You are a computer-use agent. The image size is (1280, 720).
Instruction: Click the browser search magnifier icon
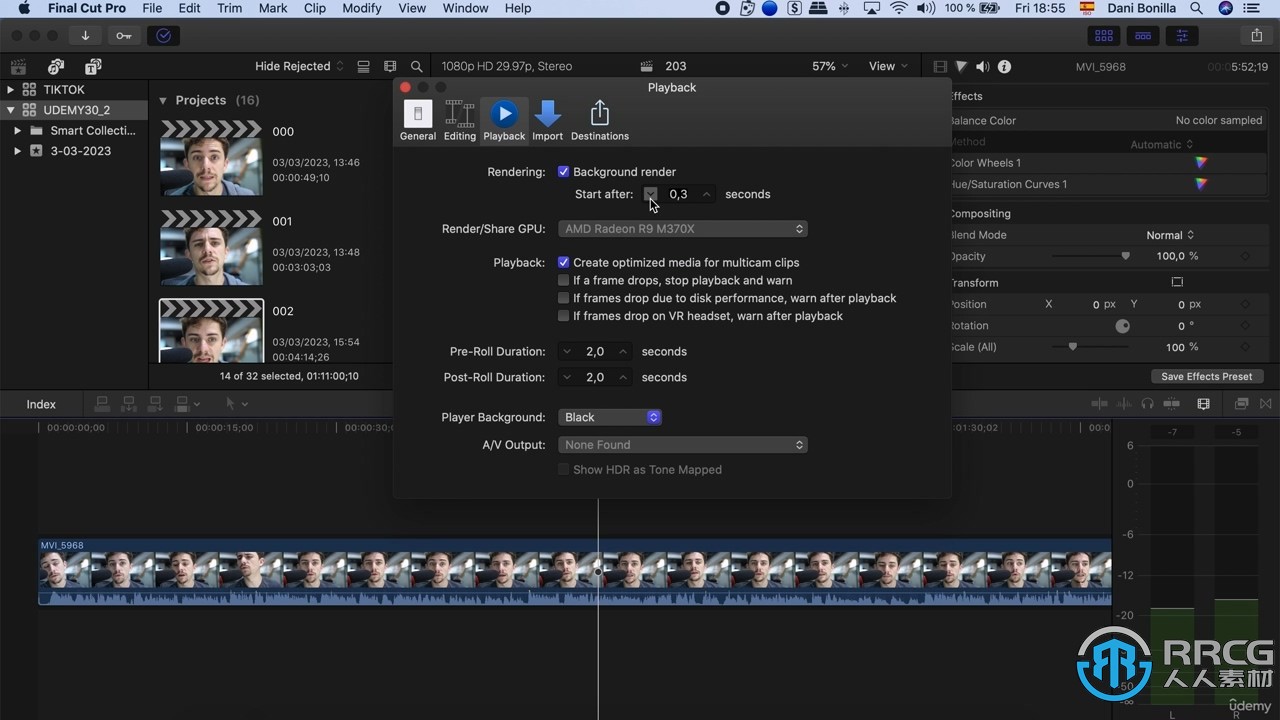pos(417,67)
